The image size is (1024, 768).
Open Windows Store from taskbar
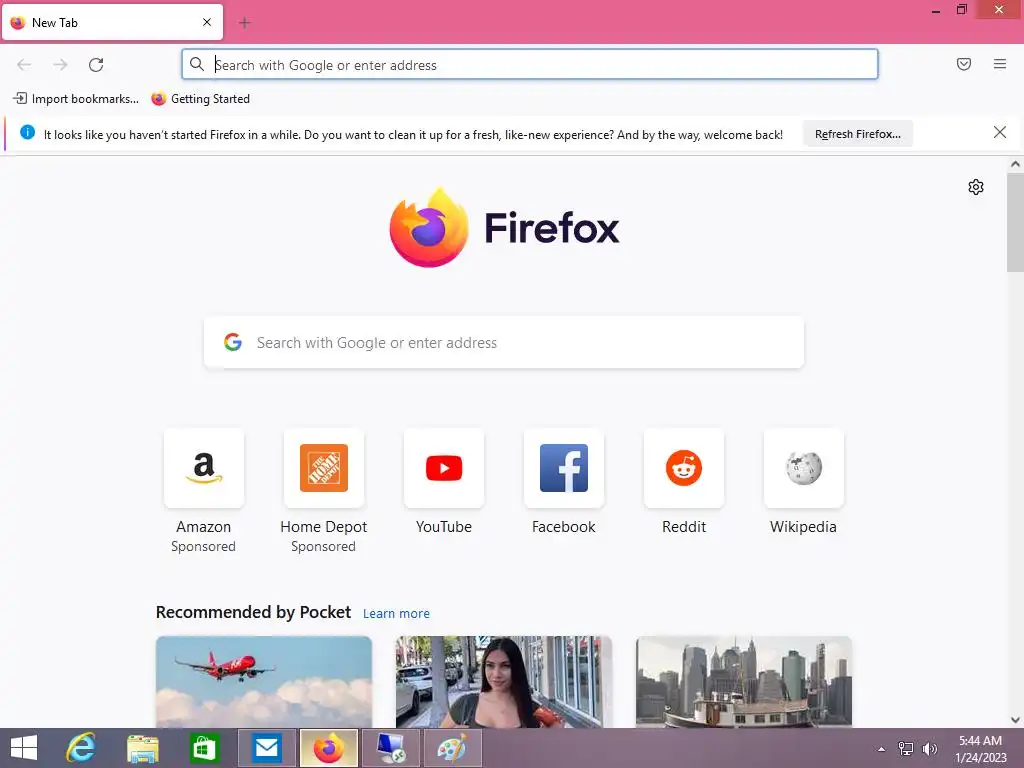click(204, 748)
